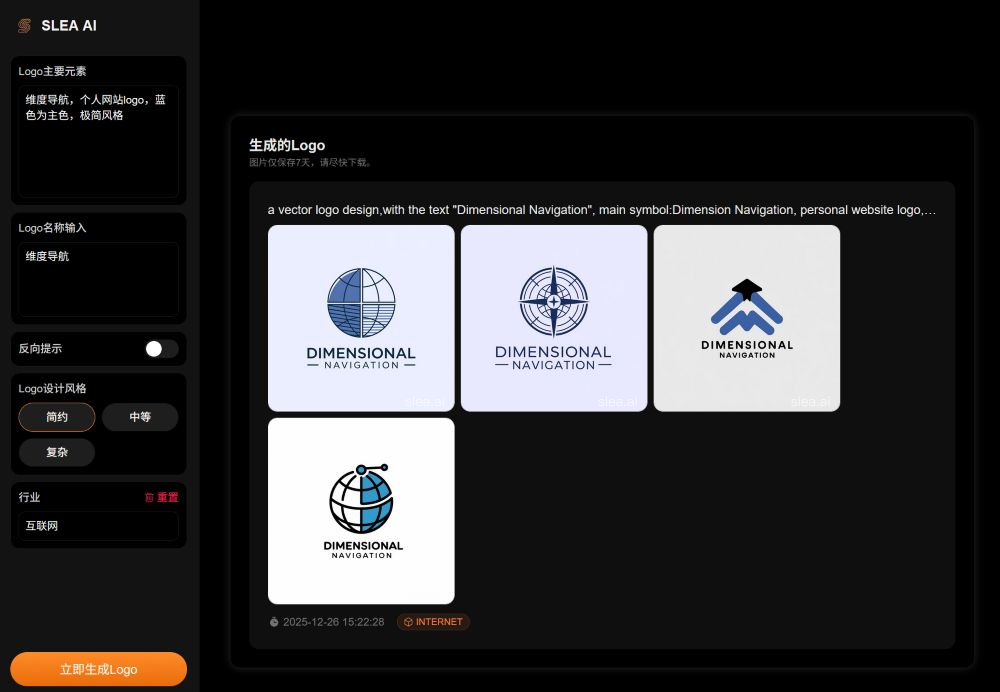The image size is (1000, 692).
Task: Open the white network-globe logo thumbnail
Action: click(361, 510)
